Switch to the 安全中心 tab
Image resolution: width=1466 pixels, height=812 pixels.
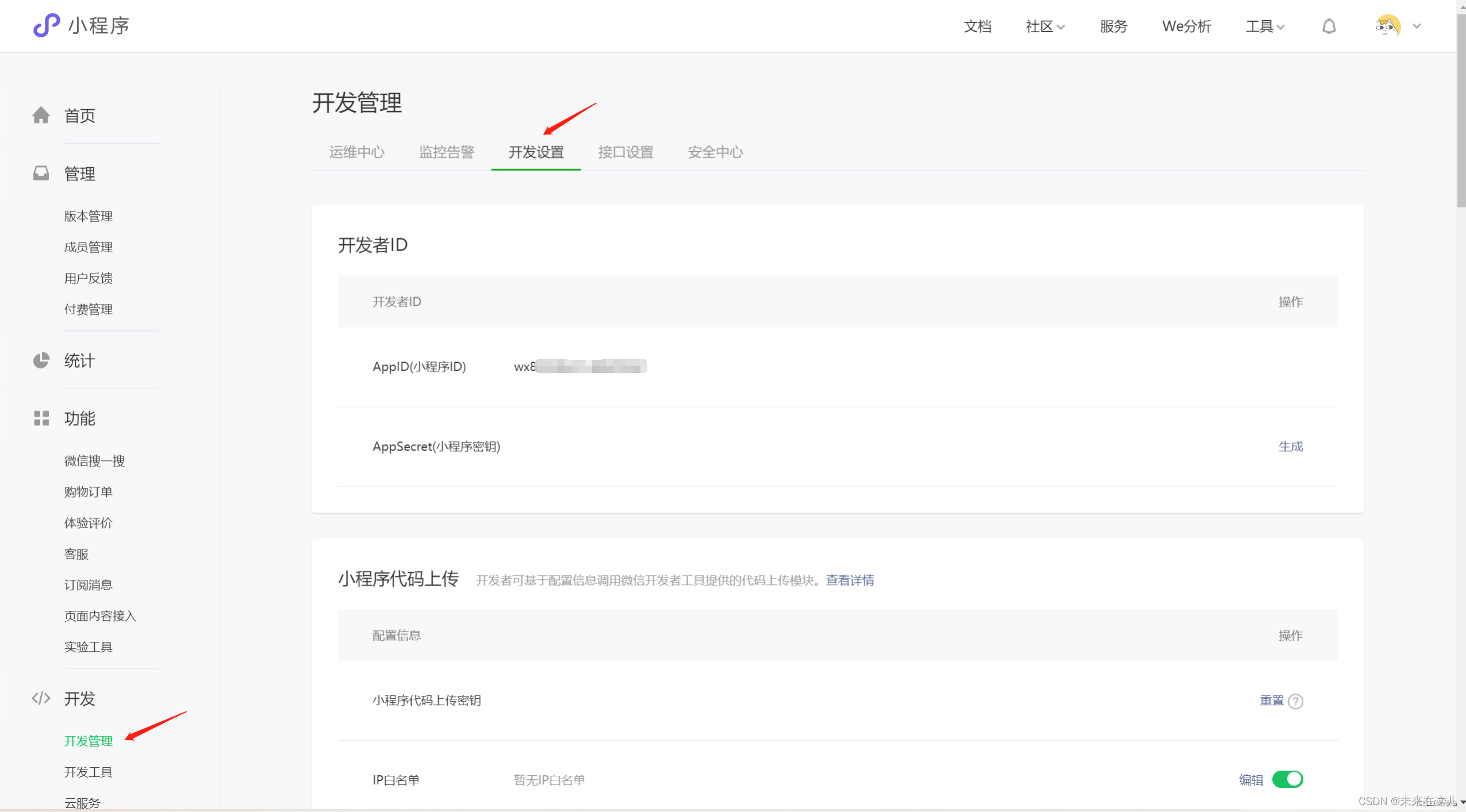coord(714,152)
